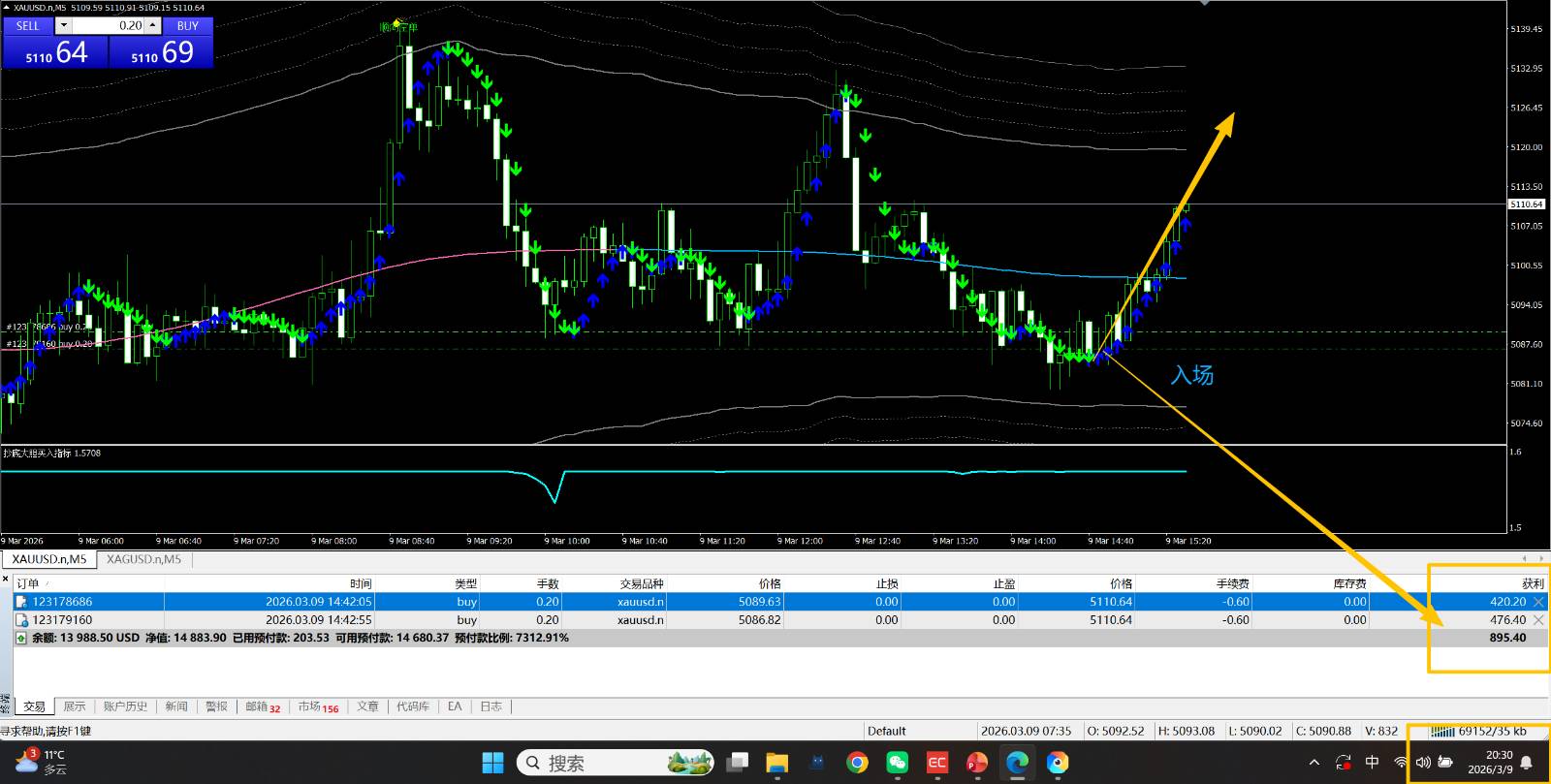Open the volume speaker icon in tray
Viewport: 1551px width, 784px height.
(x=1422, y=763)
